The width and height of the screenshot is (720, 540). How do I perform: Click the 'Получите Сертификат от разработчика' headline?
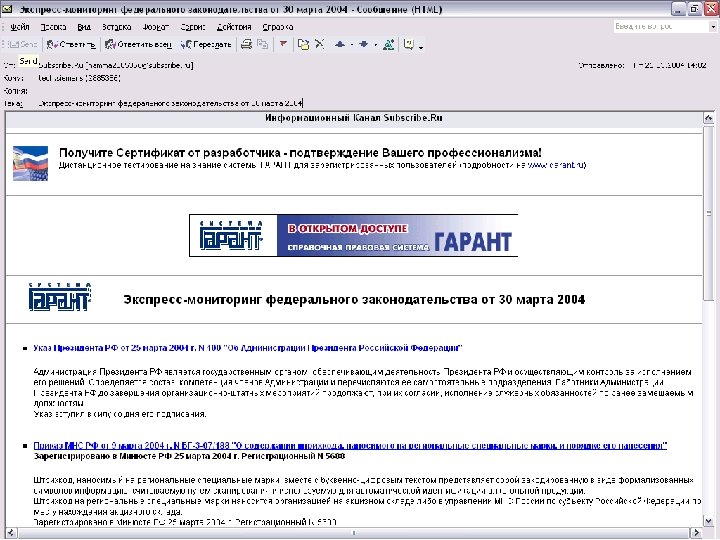300,152
